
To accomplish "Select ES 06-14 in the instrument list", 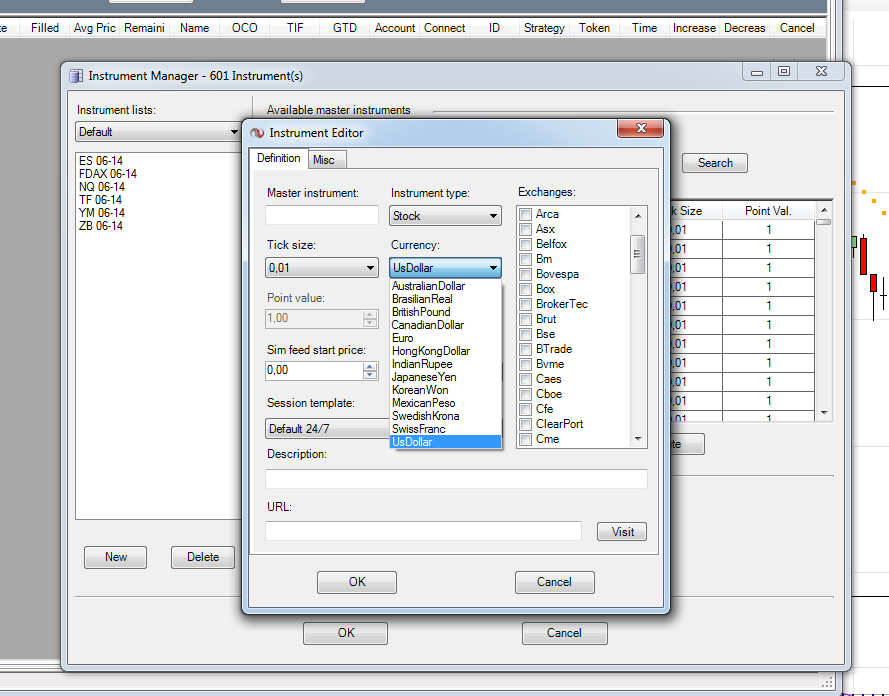I will click(x=101, y=161).
